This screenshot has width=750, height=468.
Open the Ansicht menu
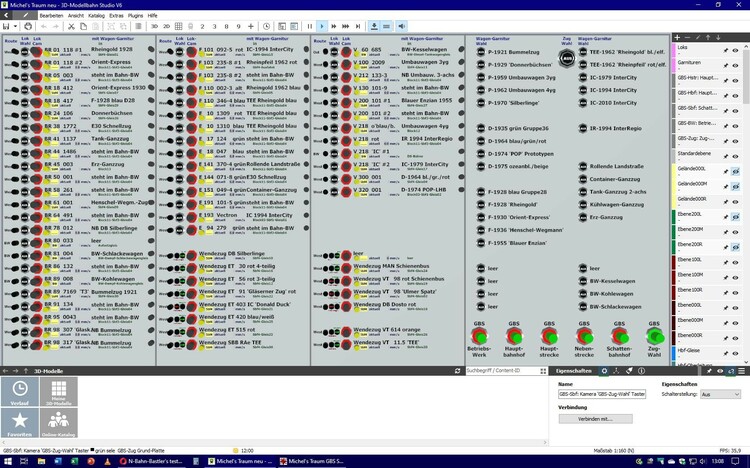click(76, 15)
